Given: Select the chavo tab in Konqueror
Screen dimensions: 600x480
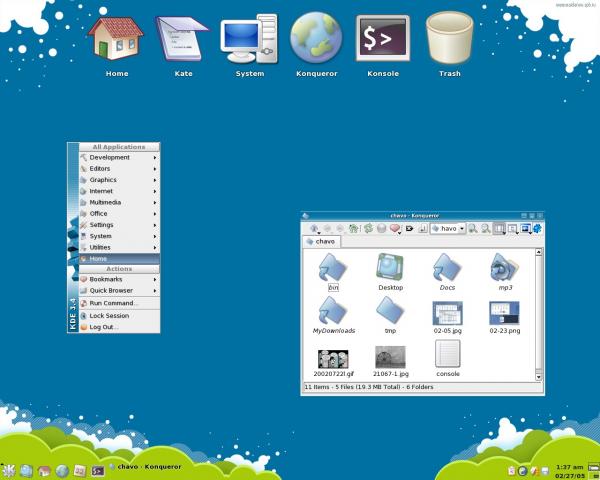Looking at the screenshot, I should (x=321, y=242).
